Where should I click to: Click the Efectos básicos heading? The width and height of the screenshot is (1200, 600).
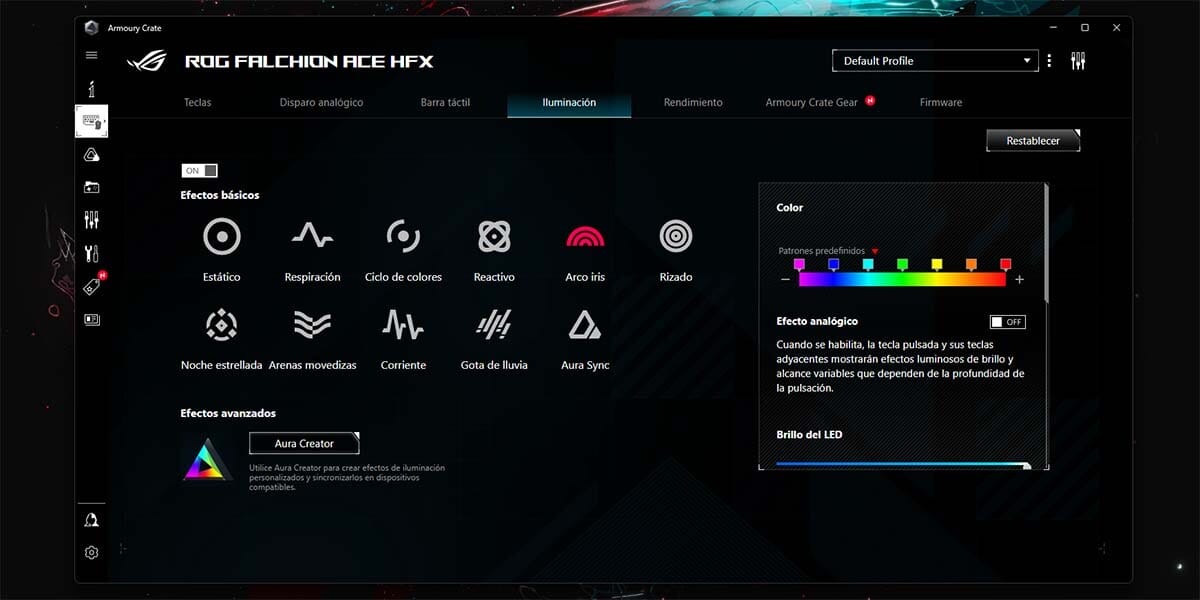[220, 195]
